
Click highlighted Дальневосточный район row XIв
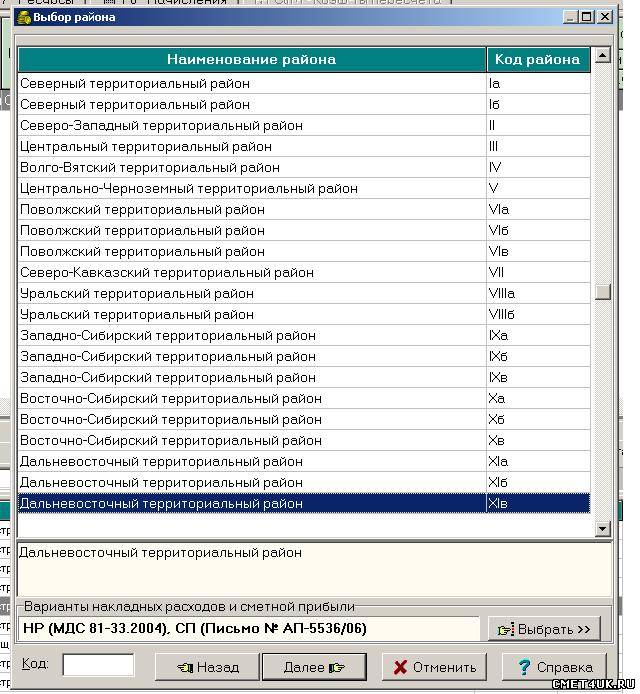[304, 503]
